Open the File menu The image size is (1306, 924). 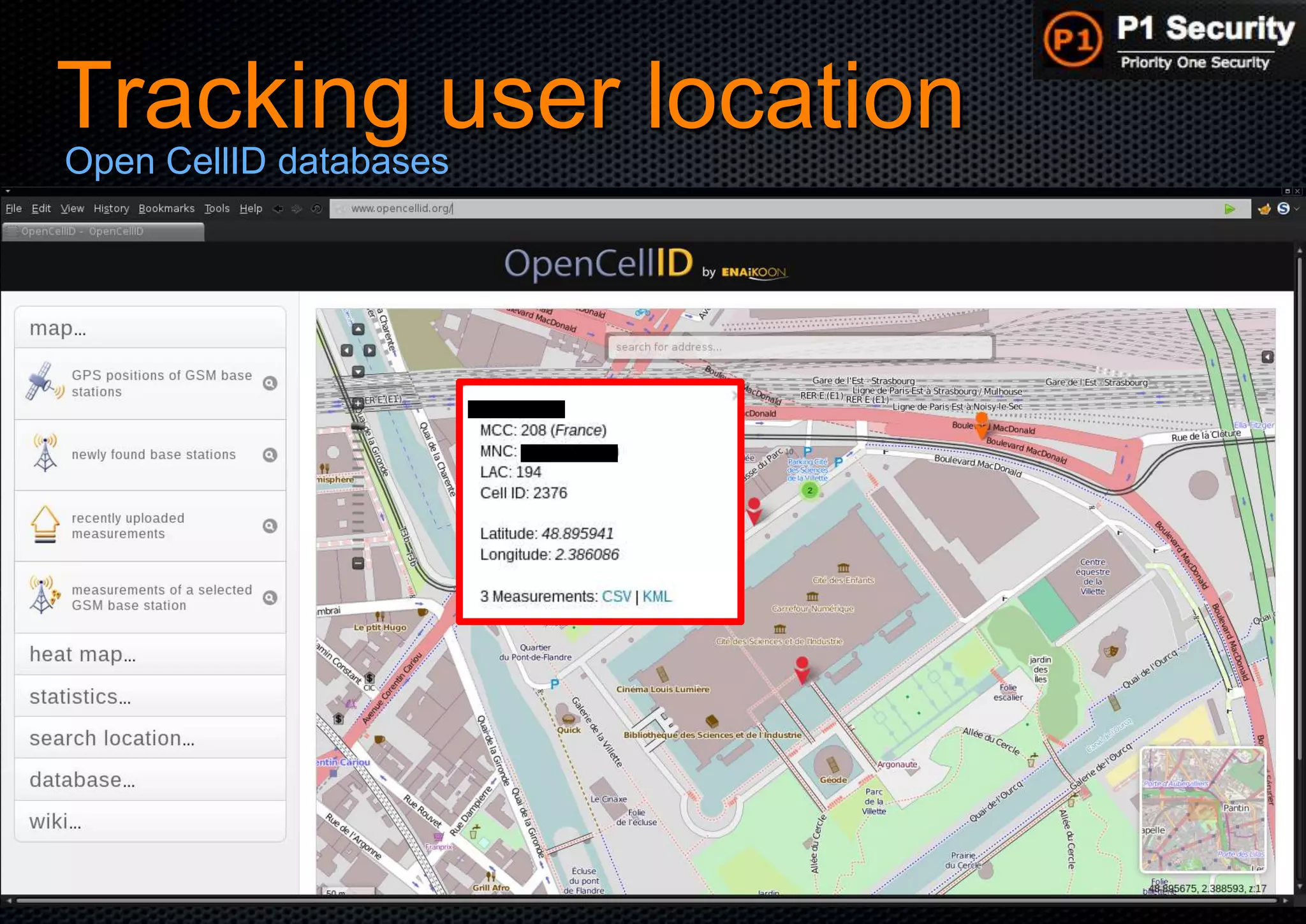point(13,209)
